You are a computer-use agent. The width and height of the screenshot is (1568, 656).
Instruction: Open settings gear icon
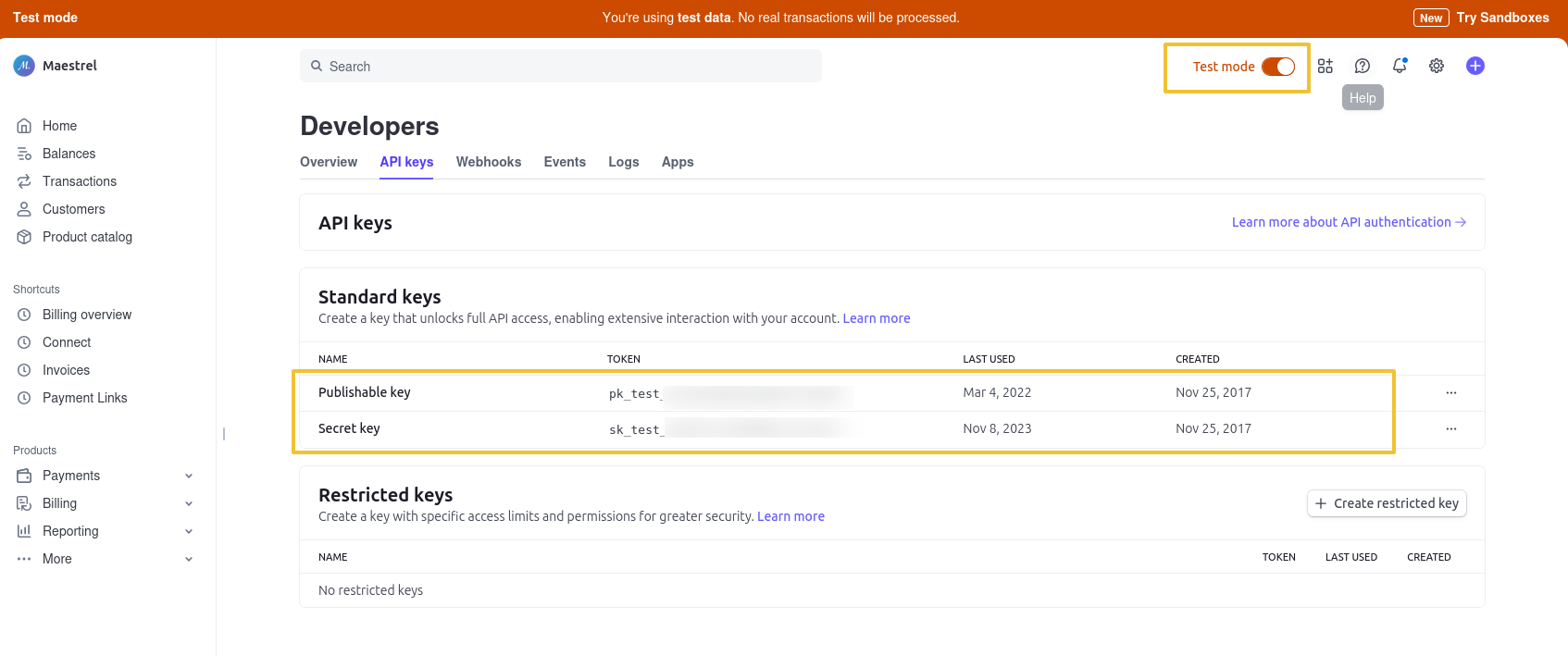coord(1437,66)
